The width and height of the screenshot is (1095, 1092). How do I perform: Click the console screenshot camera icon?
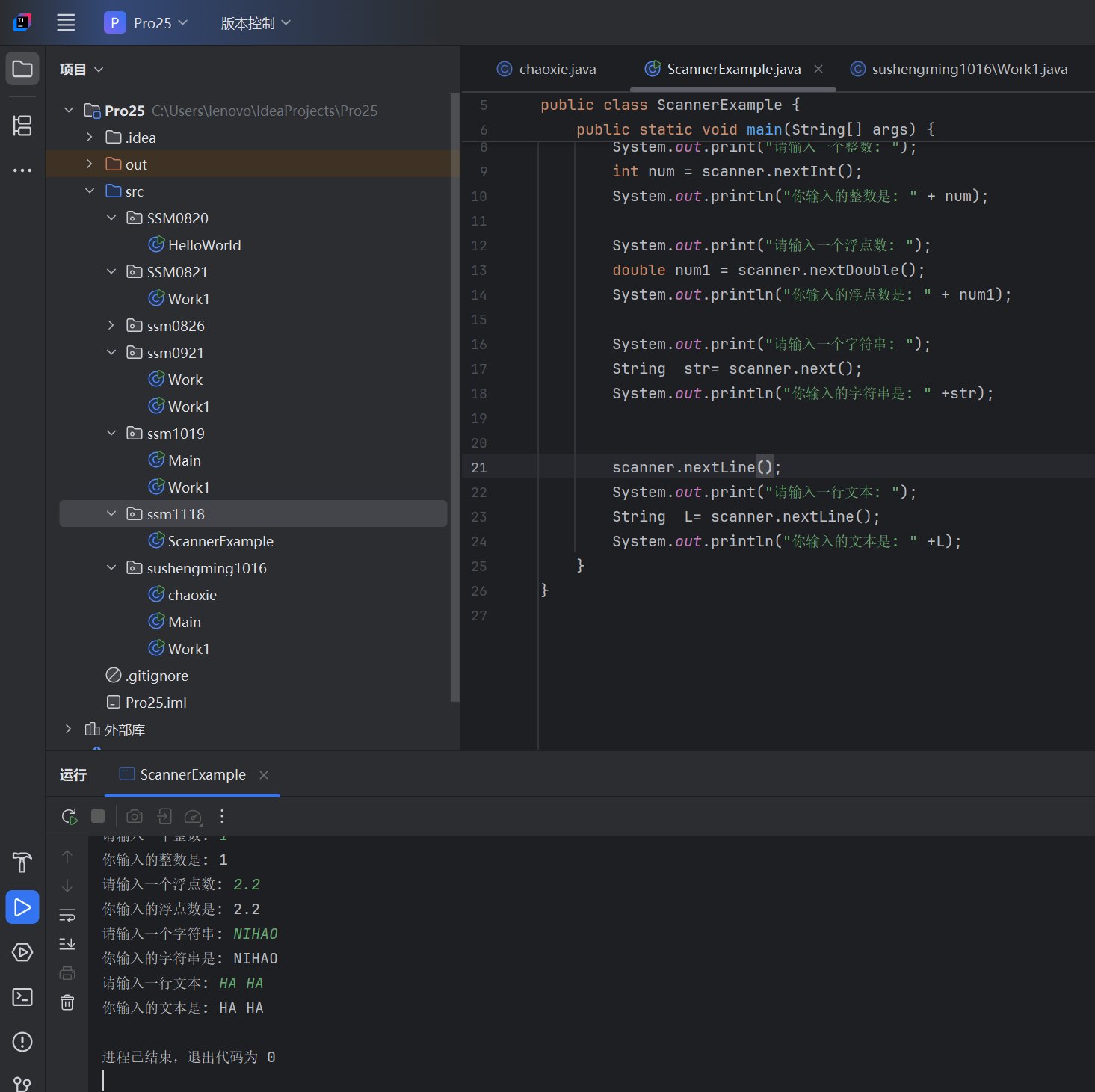tap(135, 816)
